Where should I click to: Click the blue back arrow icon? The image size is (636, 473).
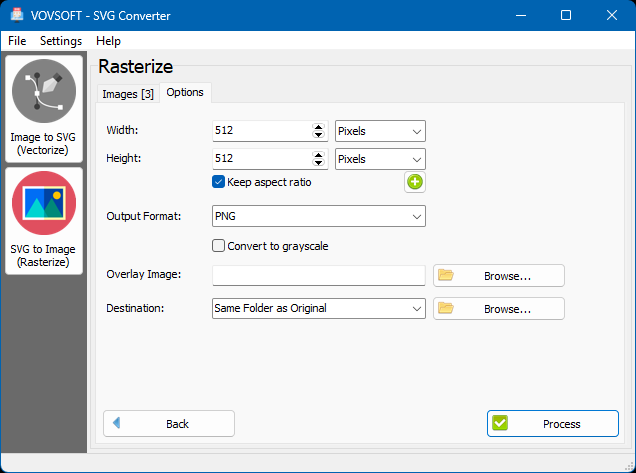tap(116, 423)
